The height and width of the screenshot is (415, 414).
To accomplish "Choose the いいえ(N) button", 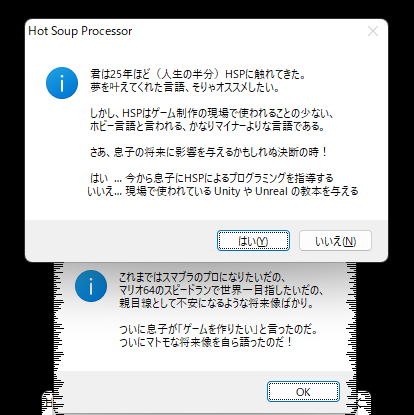I will (x=335, y=241).
